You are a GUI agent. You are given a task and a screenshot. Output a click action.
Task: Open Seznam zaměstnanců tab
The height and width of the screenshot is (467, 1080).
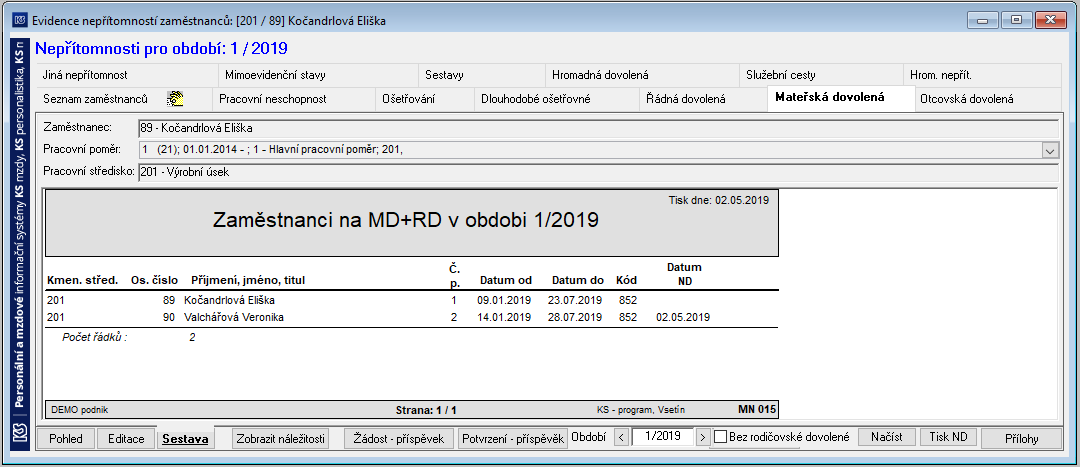[123, 99]
